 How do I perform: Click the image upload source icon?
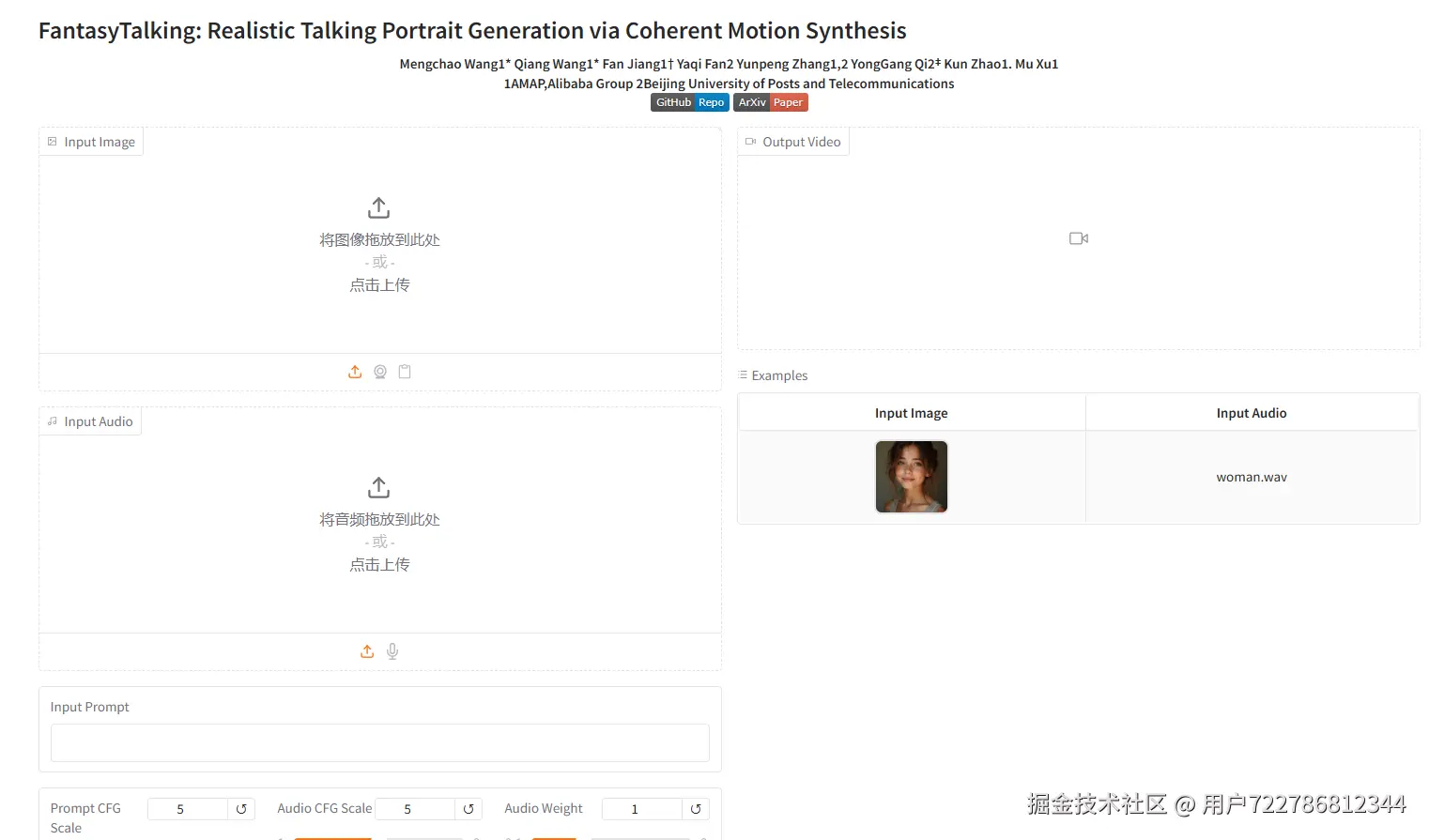click(x=355, y=372)
